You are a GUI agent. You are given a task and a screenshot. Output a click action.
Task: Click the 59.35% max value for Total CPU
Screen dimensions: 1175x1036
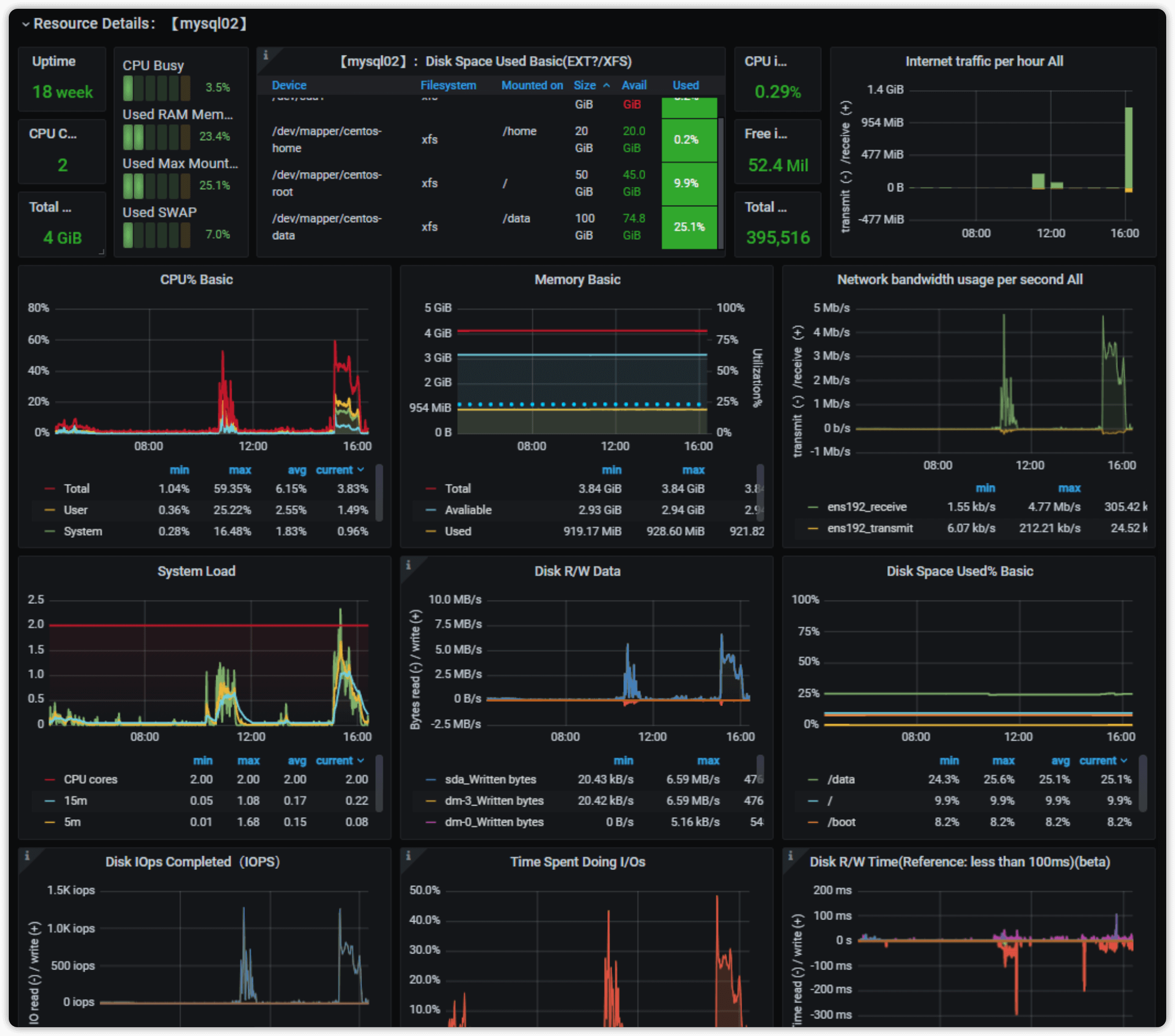pyautogui.click(x=232, y=489)
